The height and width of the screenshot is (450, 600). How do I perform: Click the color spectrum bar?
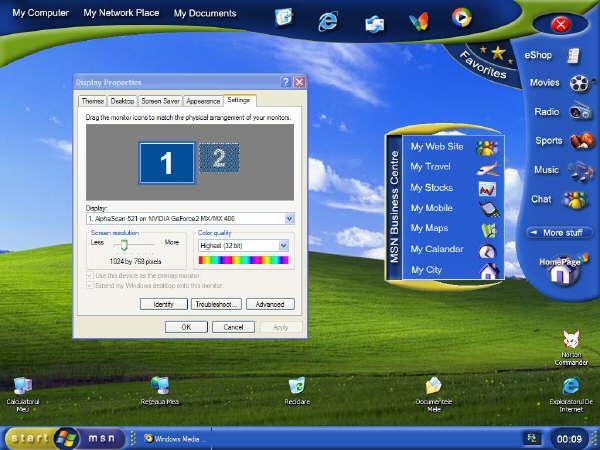(243, 260)
